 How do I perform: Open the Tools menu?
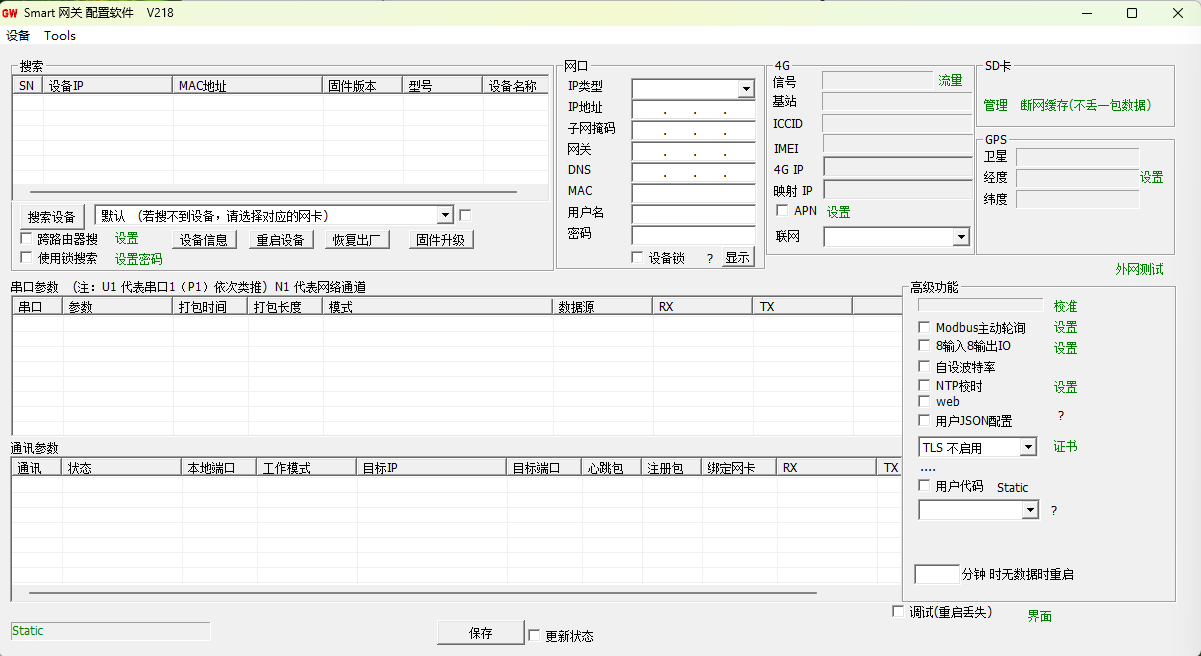coord(60,36)
